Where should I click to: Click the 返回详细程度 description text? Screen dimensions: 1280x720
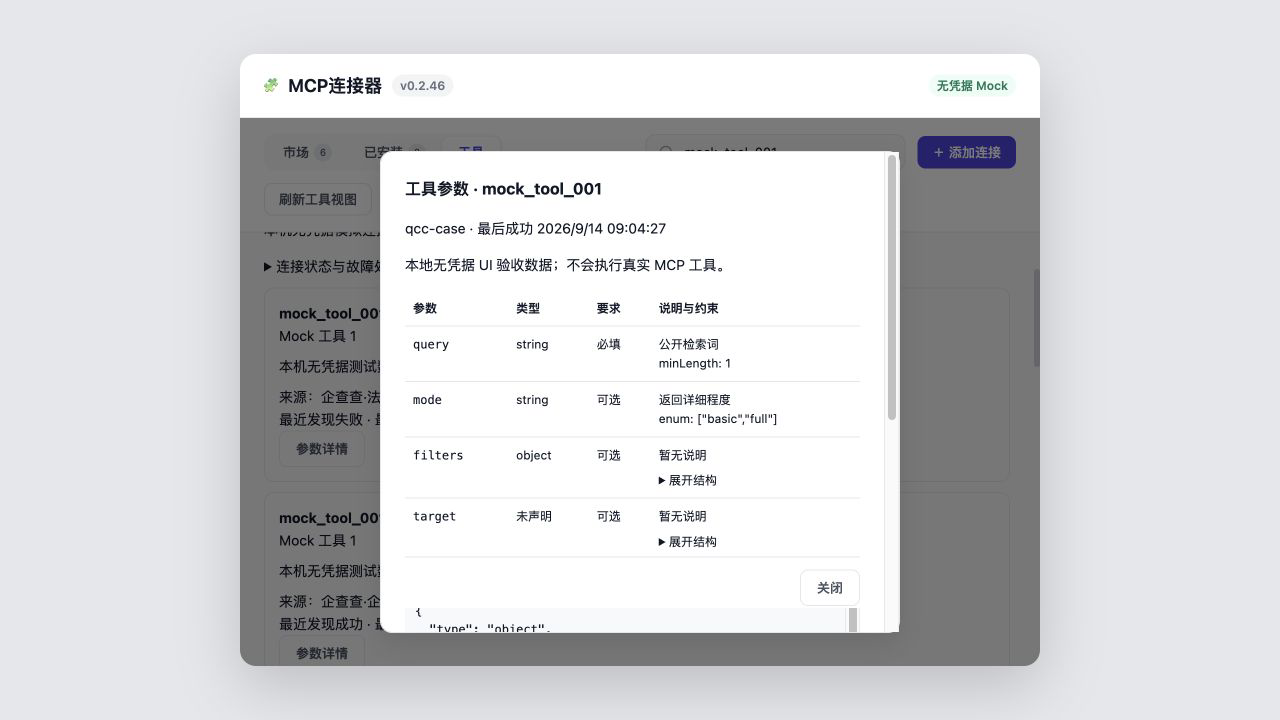[x=695, y=399]
